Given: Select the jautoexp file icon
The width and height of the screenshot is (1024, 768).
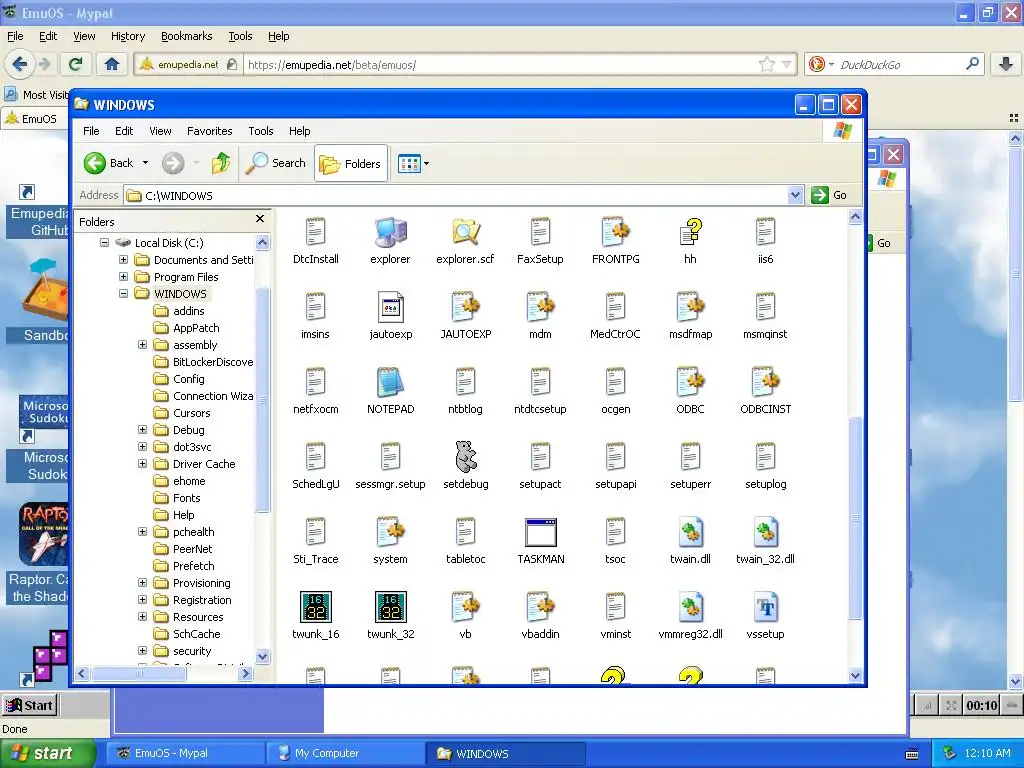Looking at the screenshot, I should click(x=391, y=307).
